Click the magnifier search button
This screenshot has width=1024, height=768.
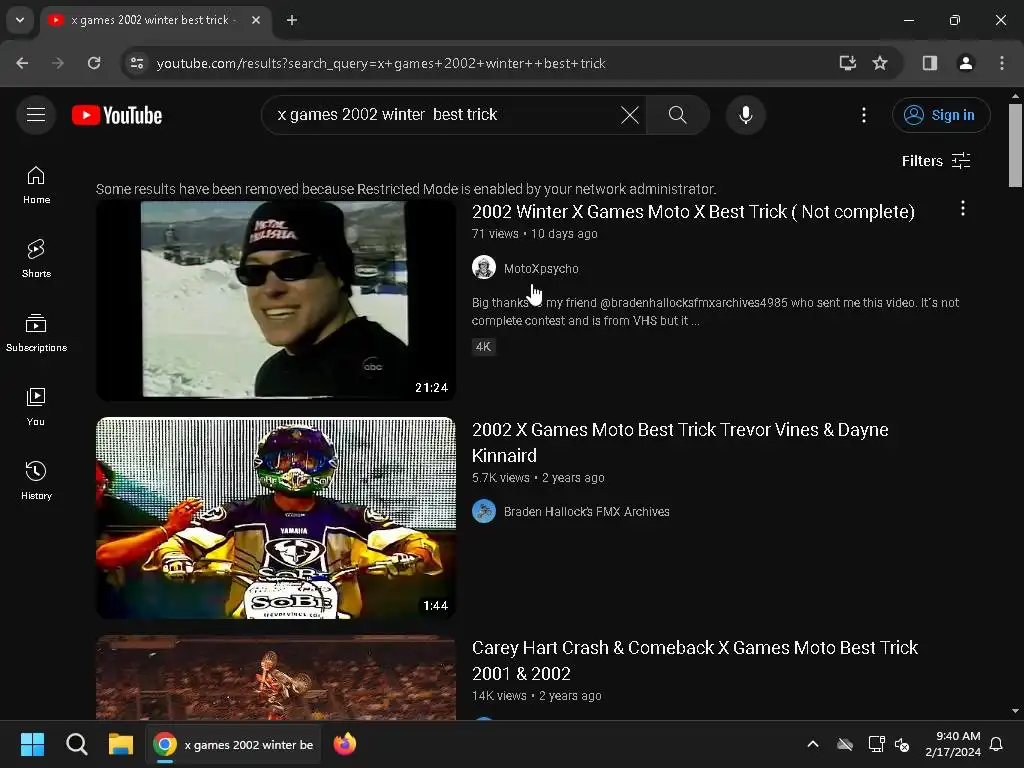[677, 115]
